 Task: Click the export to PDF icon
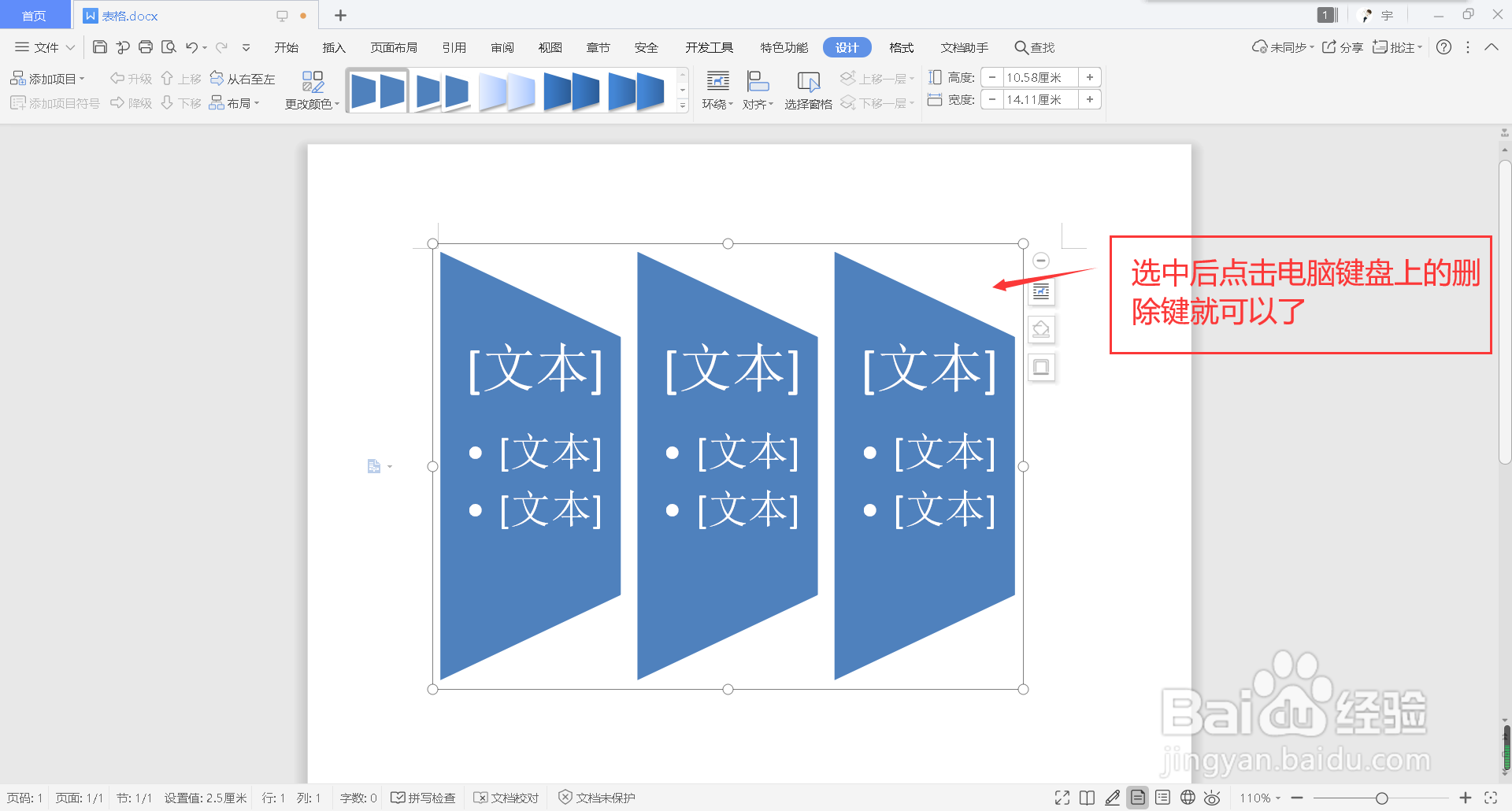122,47
